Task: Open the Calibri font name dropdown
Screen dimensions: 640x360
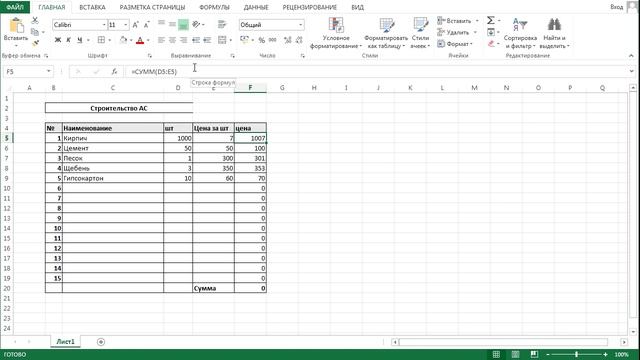Action: [104, 25]
